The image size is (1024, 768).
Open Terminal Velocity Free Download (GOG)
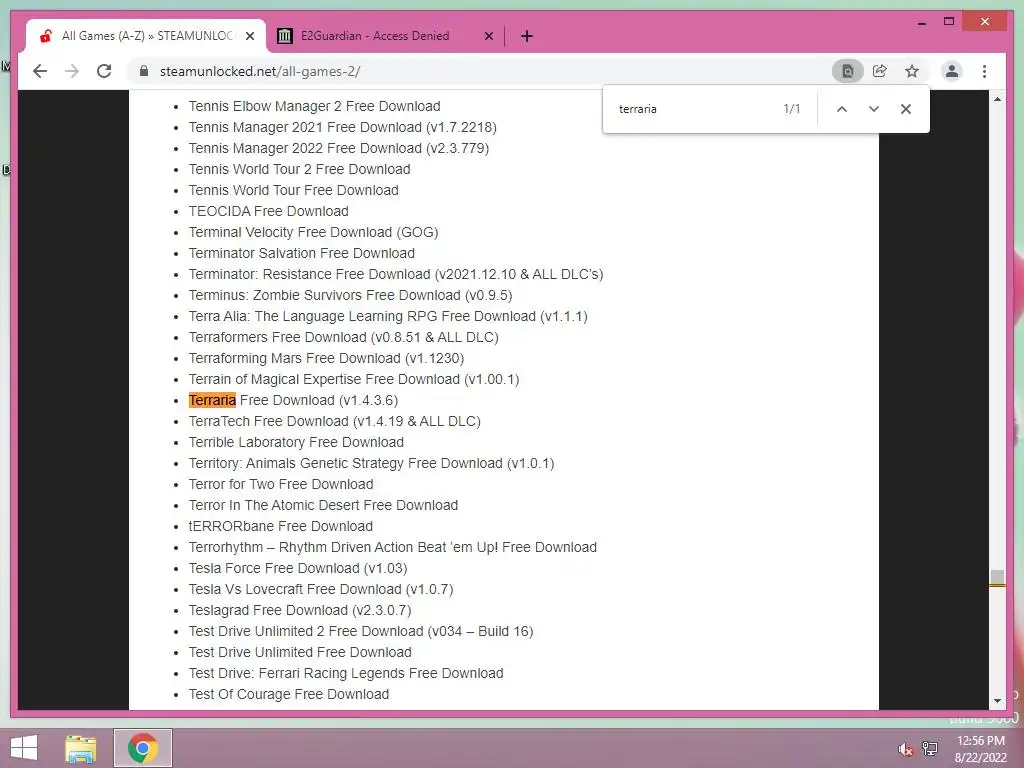coord(313,232)
